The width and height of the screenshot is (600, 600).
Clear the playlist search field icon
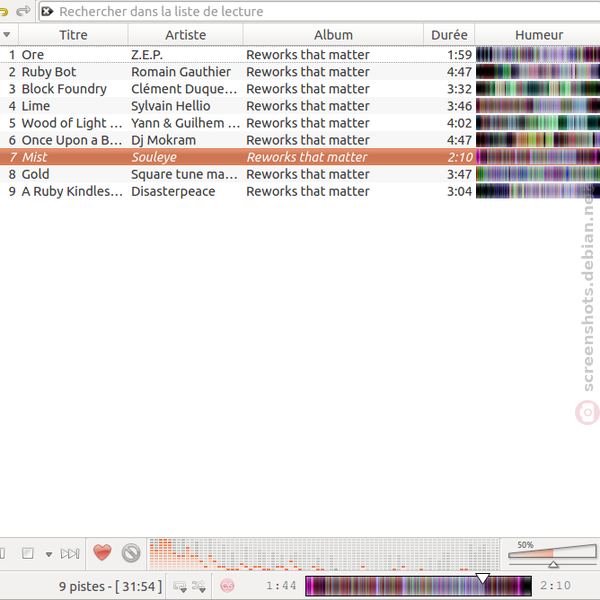(x=47, y=11)
